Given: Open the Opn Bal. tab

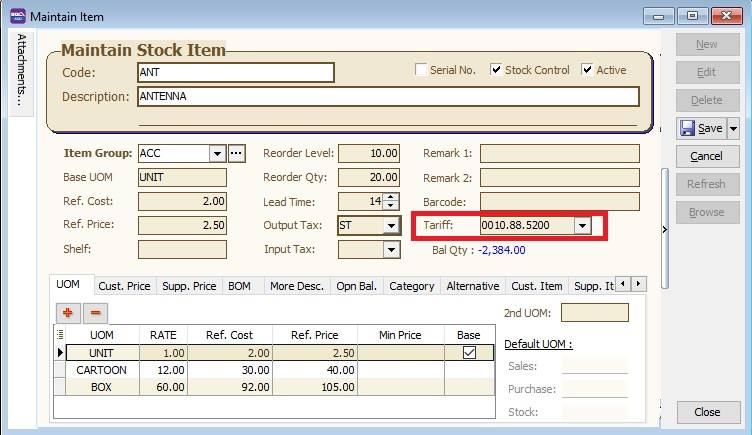Looking at the screenshot, I should pos(356,286).
